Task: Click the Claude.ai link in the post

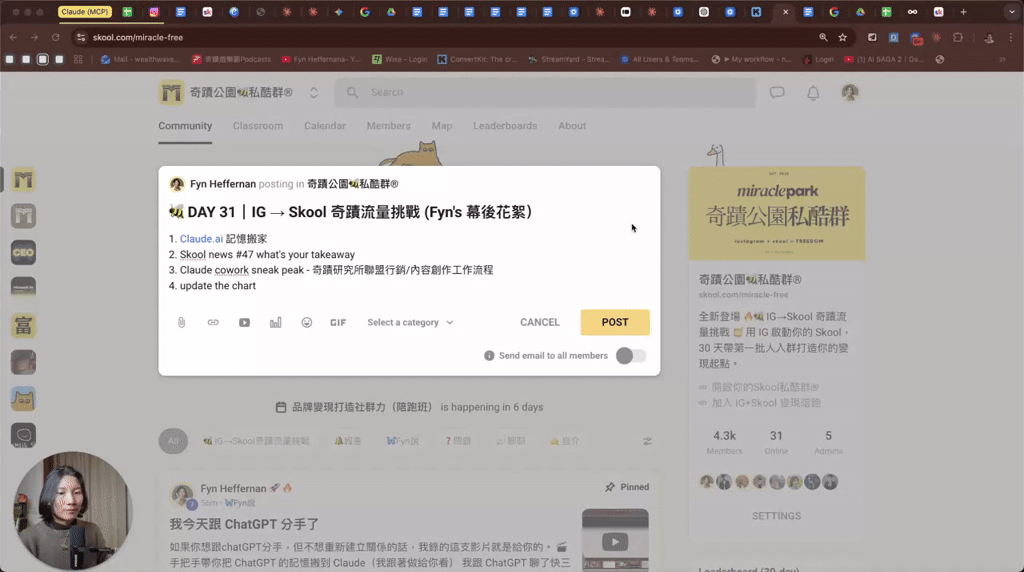Action: click(201, 239)
